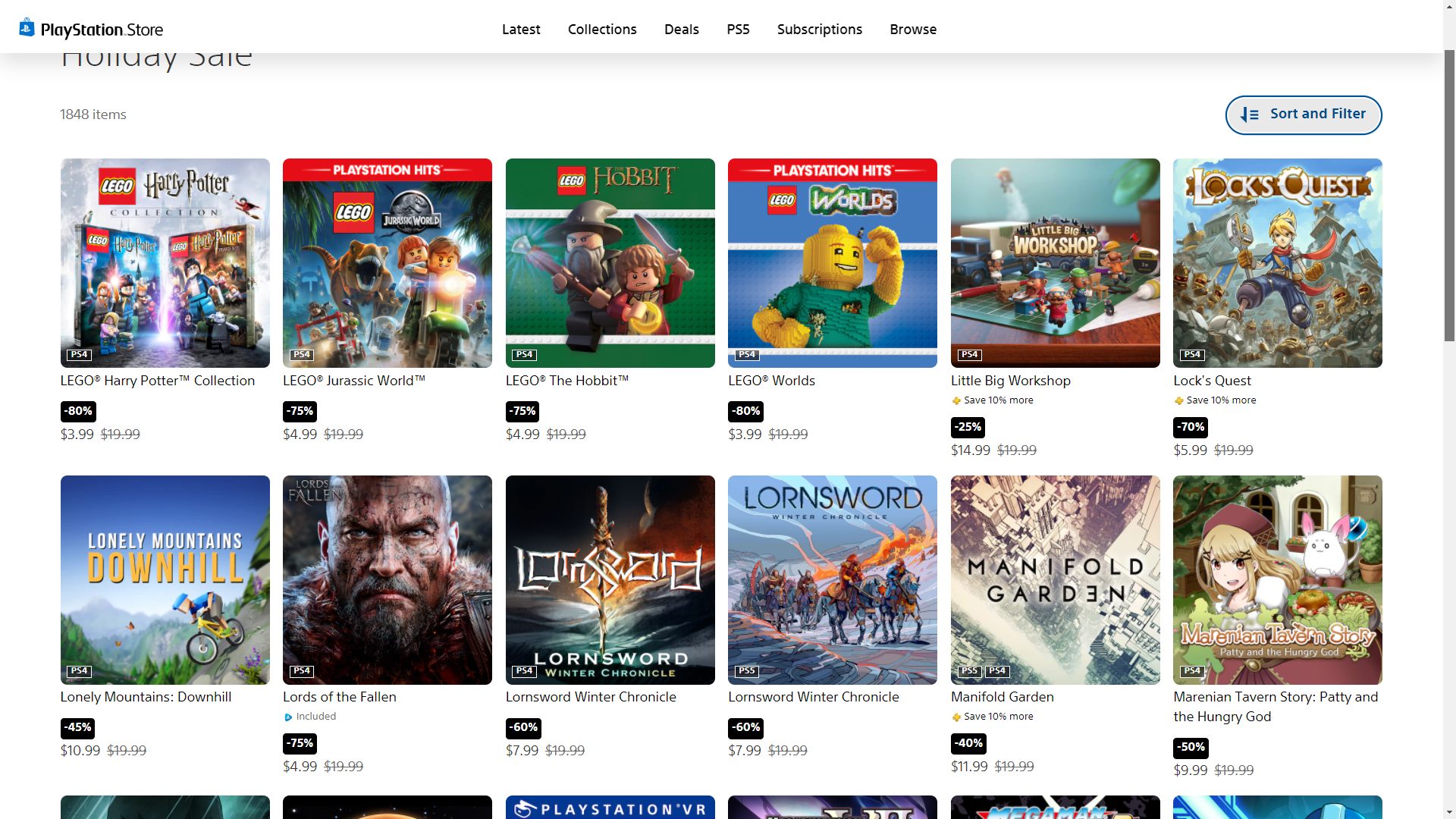Click Included icon under Lords of the Fallen

(288, 717)
